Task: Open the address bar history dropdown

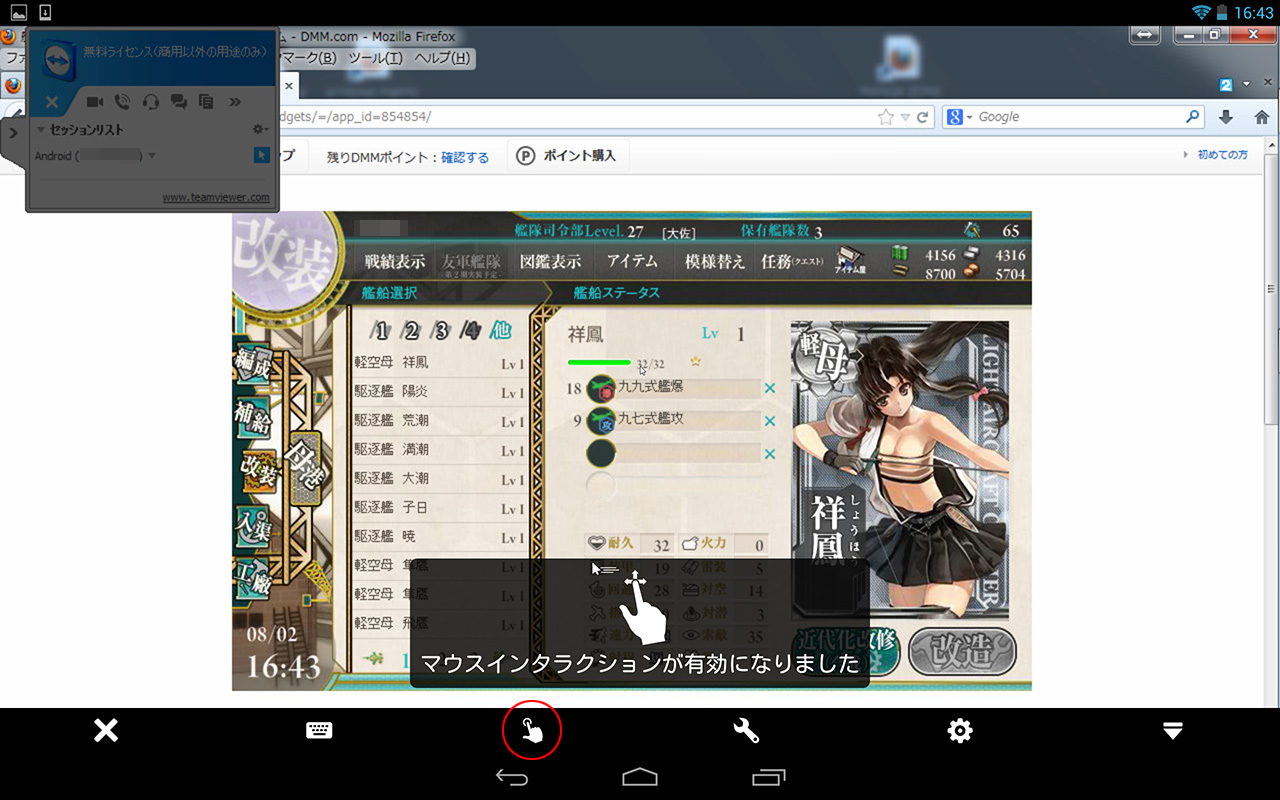Action: [905, 117]
